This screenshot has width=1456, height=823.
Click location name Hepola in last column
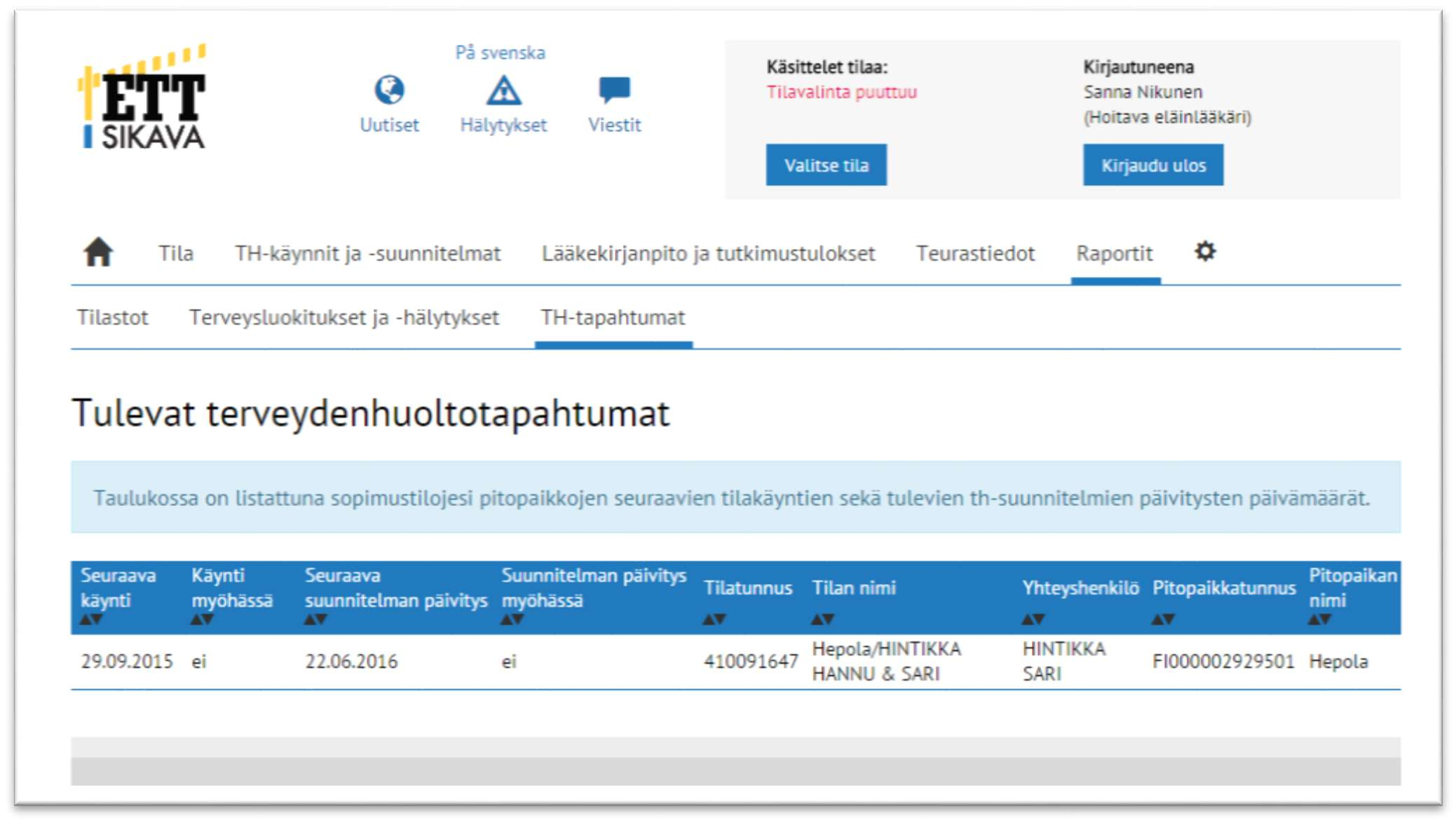click(x=1338, y=661)
